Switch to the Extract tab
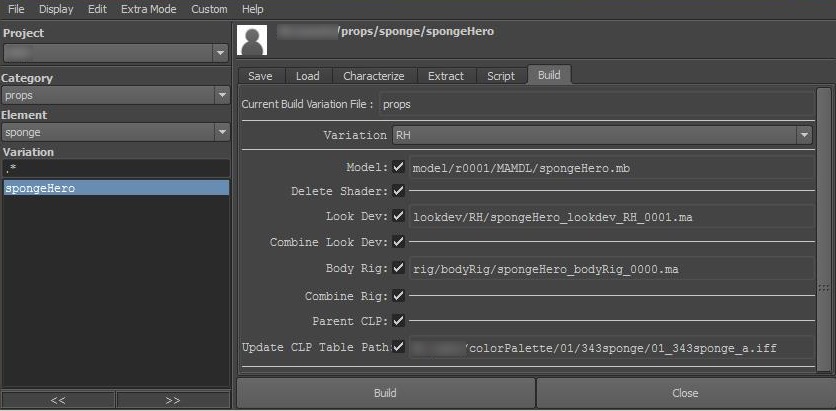 [446, 76]
